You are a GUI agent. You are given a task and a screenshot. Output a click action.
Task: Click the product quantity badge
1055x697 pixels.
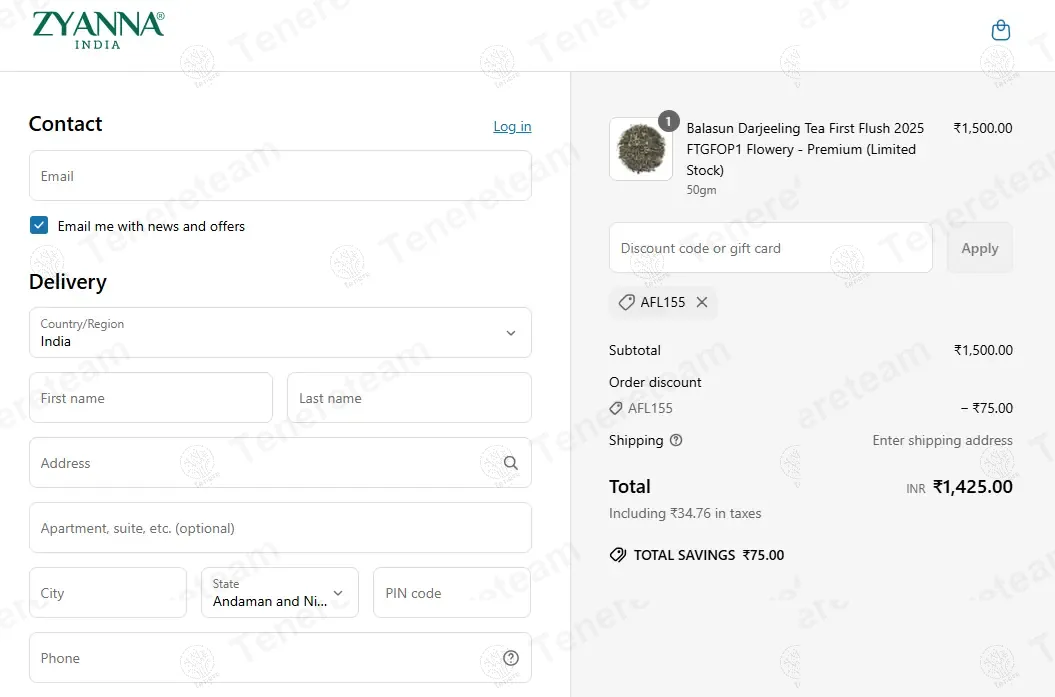coord(668,121)
